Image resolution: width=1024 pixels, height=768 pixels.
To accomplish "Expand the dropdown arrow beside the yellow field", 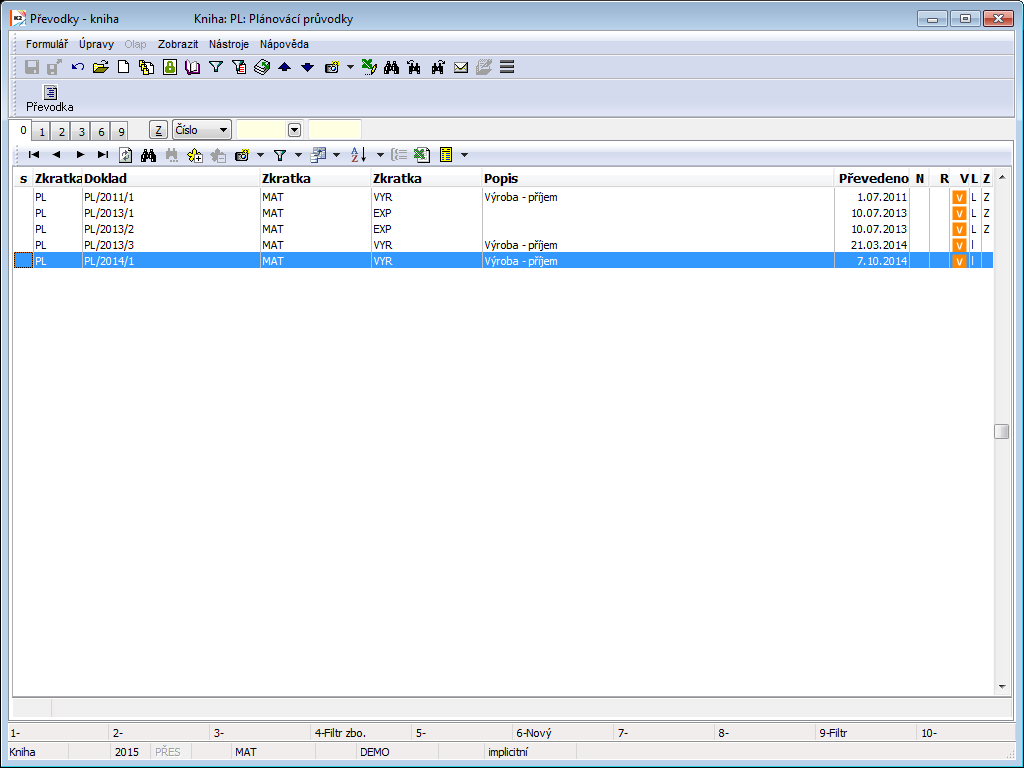I will (x=294, y=130).
